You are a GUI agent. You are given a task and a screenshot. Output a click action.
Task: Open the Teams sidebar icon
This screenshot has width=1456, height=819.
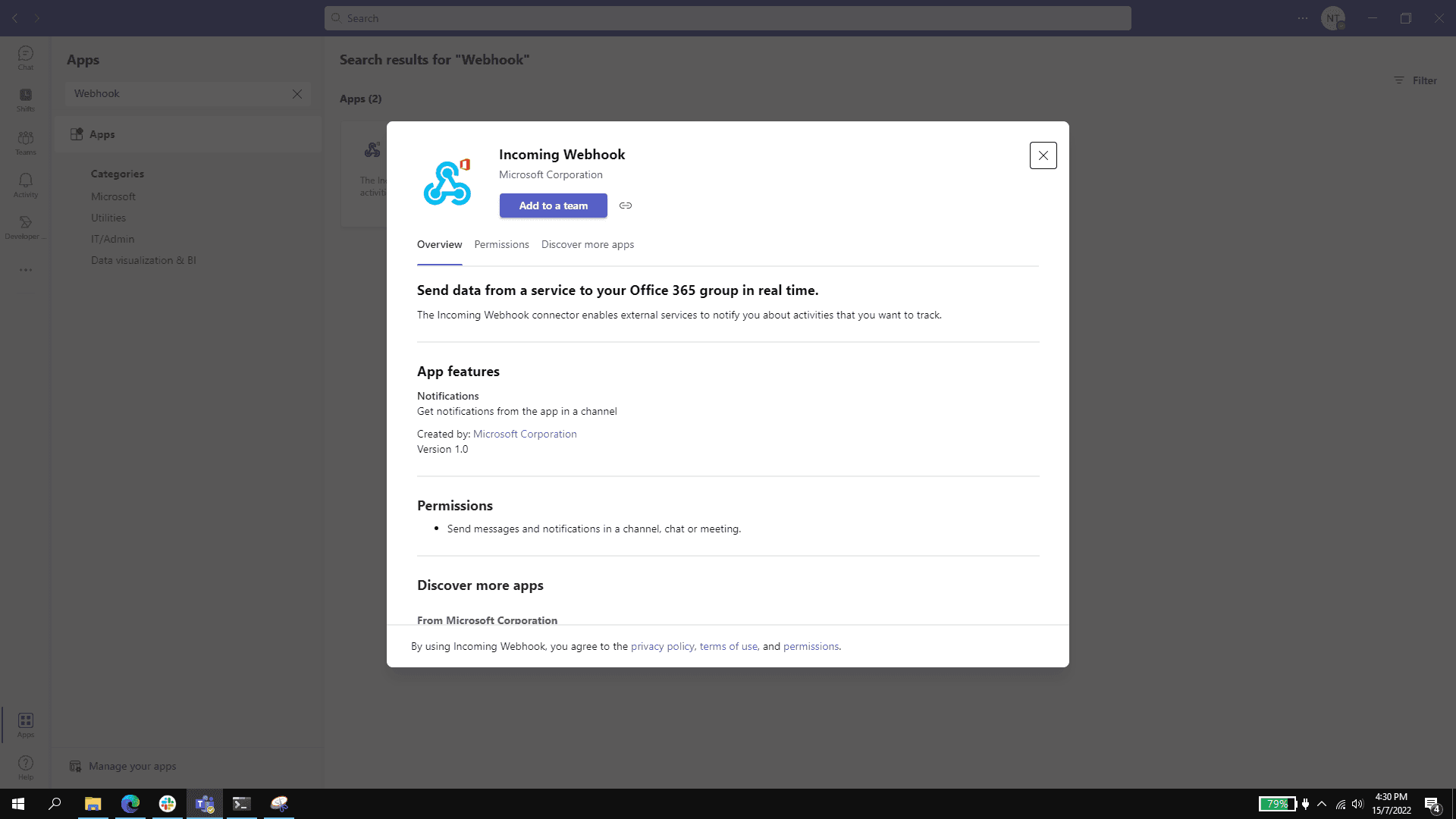pyautogui.click(x=26, y=143)
